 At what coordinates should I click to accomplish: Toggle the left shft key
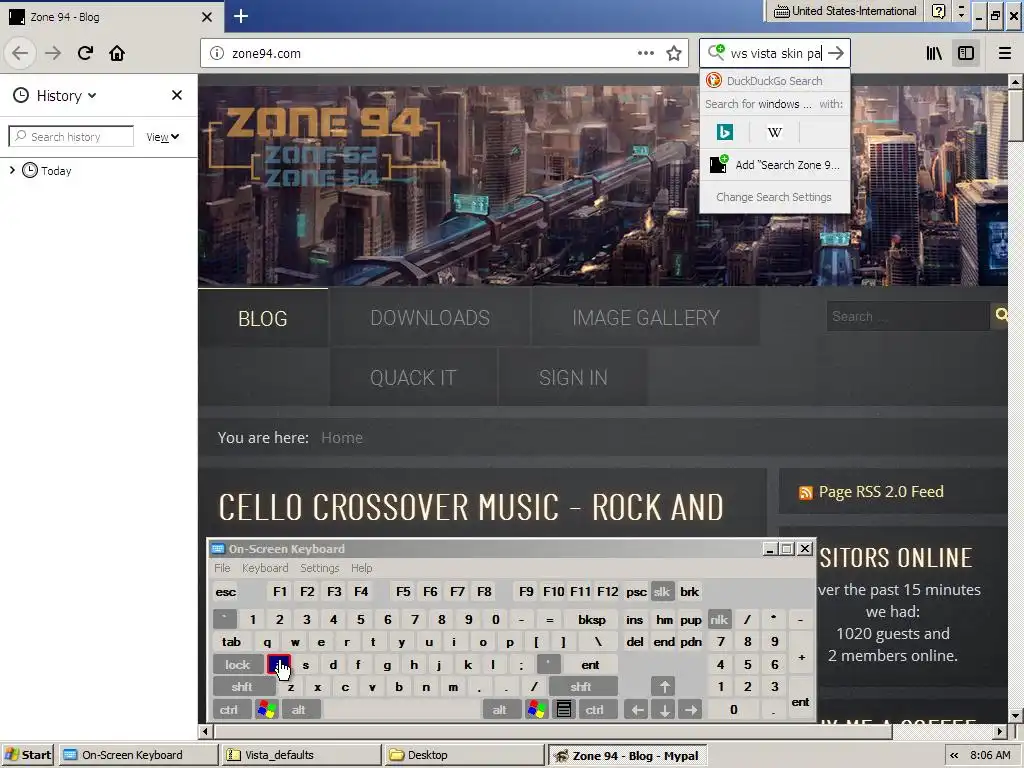tap(242, 687)
